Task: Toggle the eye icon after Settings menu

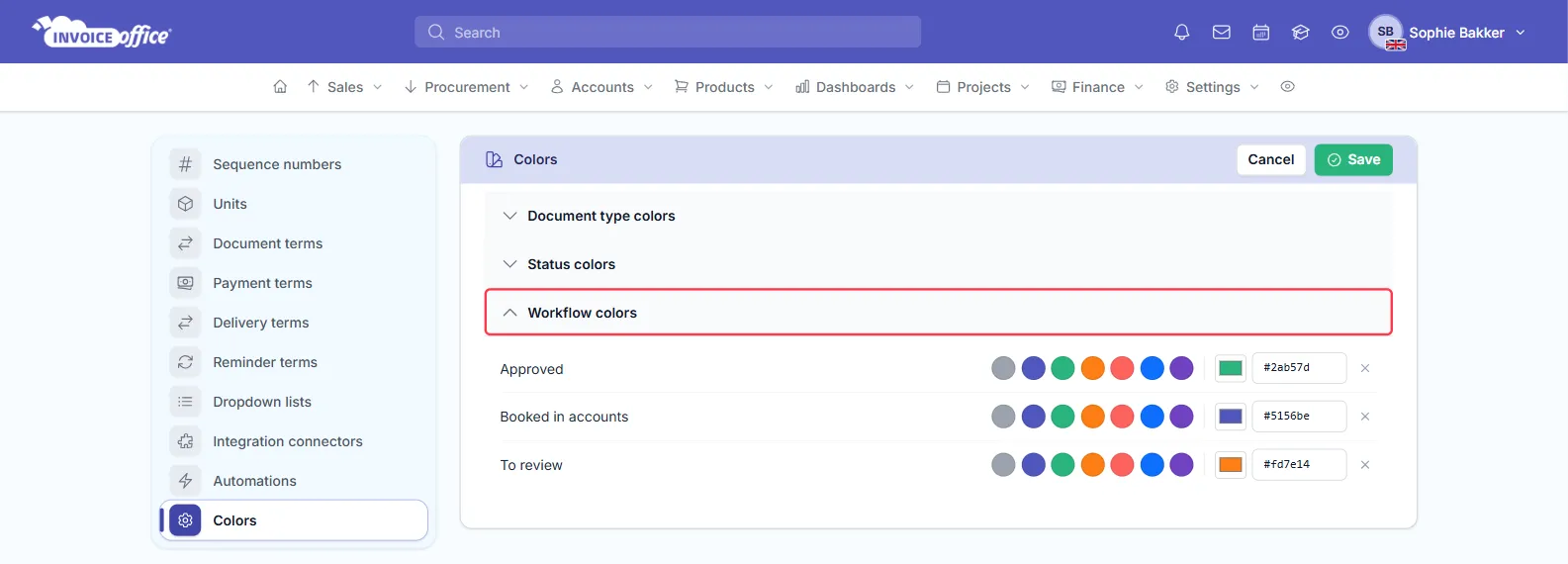Action: 1287,87
